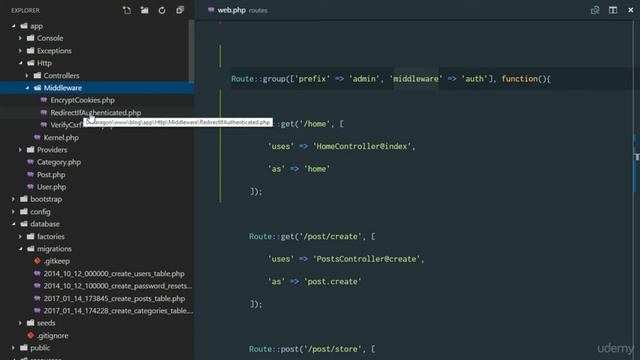640x360 pixels.
Task: Select the Middleware folder row
Action: click(x=97, y=88)
